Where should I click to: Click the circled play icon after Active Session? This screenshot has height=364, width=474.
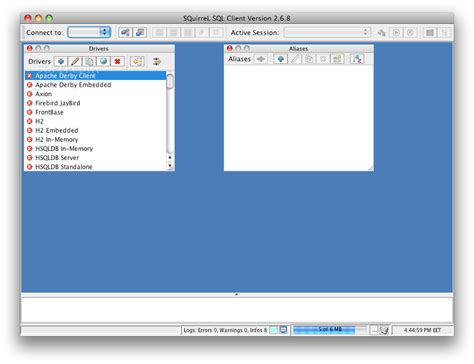pyautogui.click(x=396, y=33)
